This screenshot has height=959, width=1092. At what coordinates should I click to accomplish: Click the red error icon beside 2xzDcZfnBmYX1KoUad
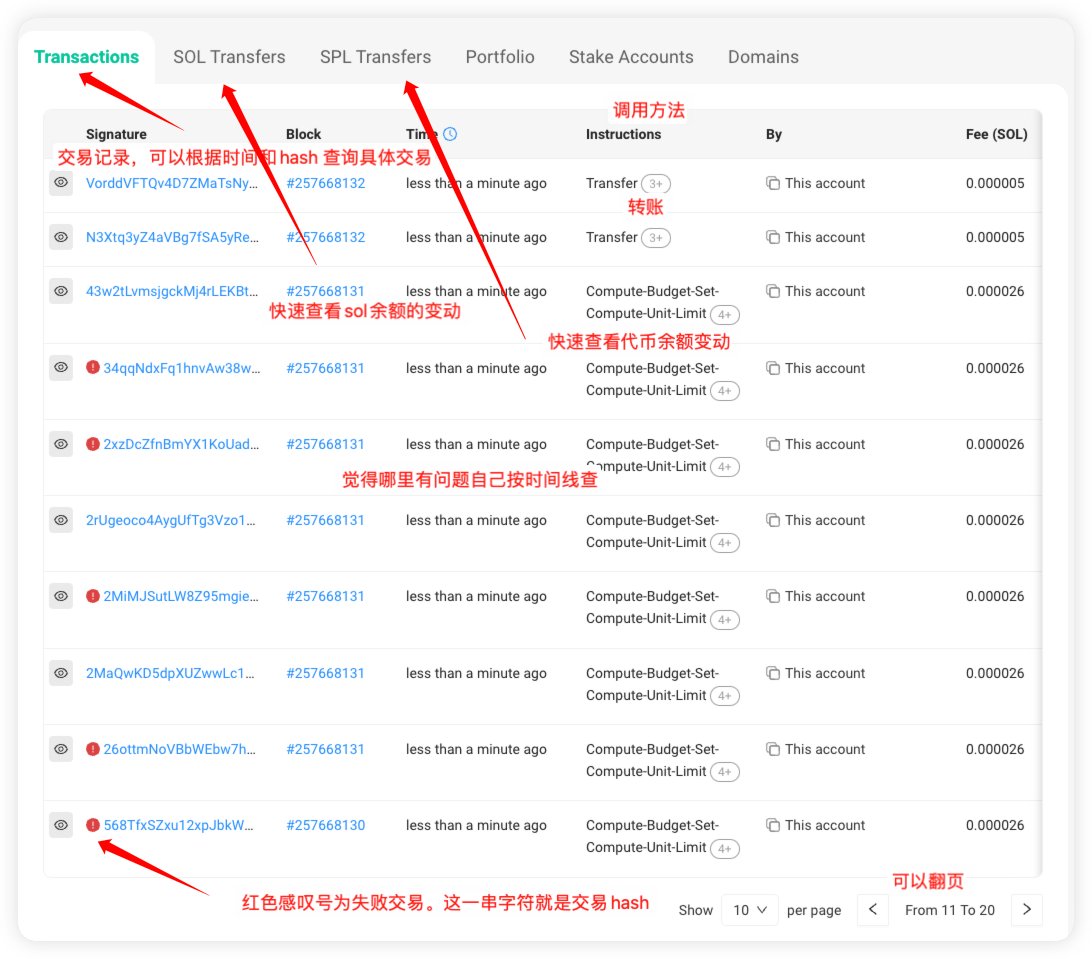[92, 444]
